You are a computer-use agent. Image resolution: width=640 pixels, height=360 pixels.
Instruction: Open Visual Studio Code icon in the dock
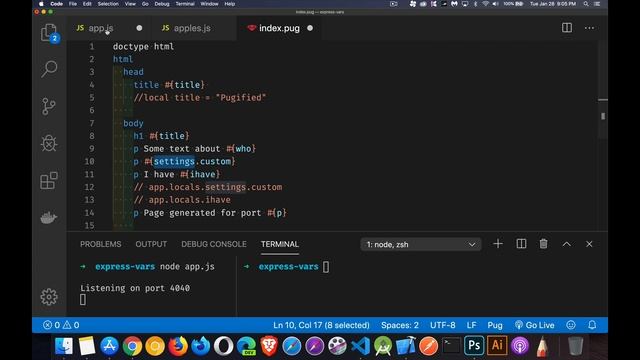[x=360, y=346]
